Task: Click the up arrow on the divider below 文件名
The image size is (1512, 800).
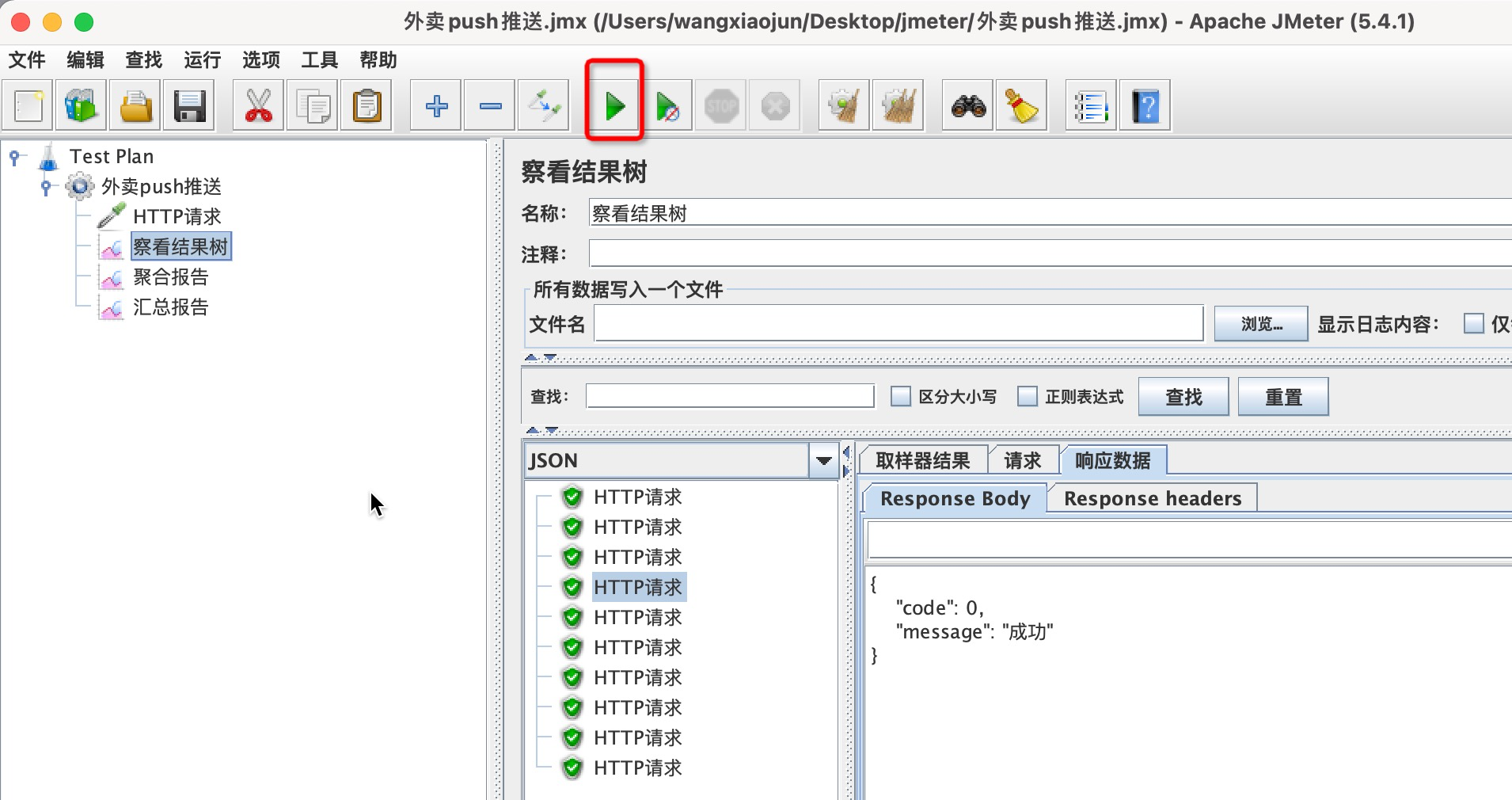Action: (x=532, y=358)
